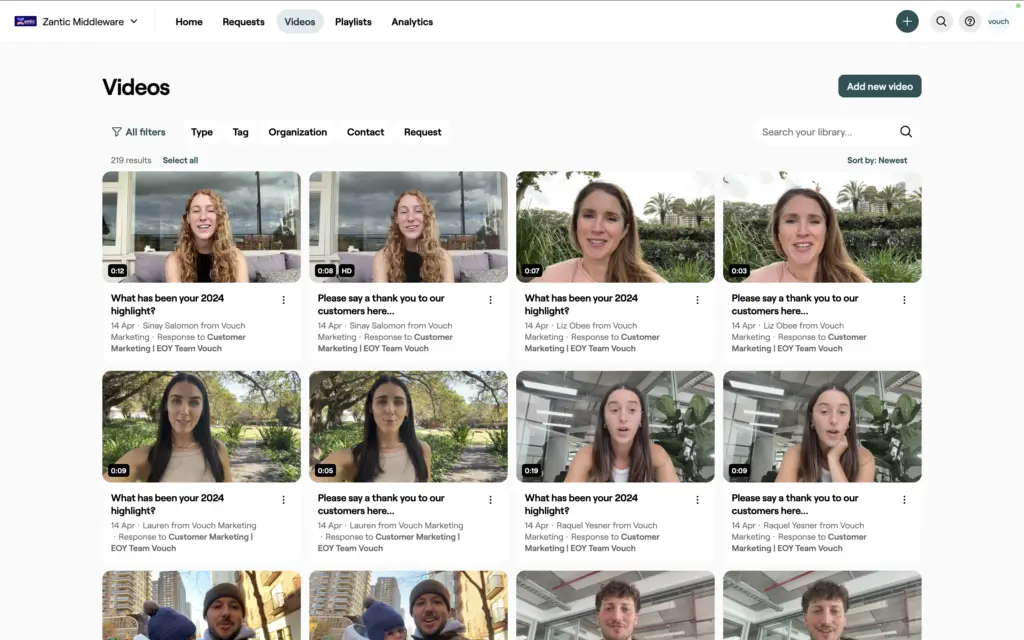Open options menu for Lauren 2024 highlight video
Image resolution: width=1024 pixels, height=640 pixels.
point(283,500)
